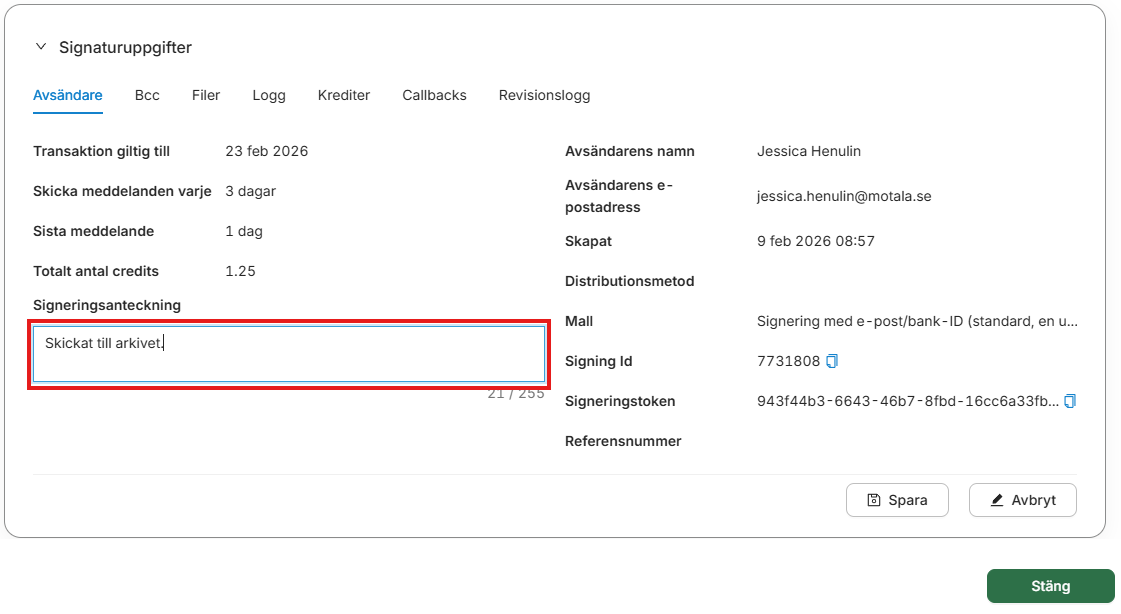Click the sender email jessica.henulin@motala.se

coord(844,196)
